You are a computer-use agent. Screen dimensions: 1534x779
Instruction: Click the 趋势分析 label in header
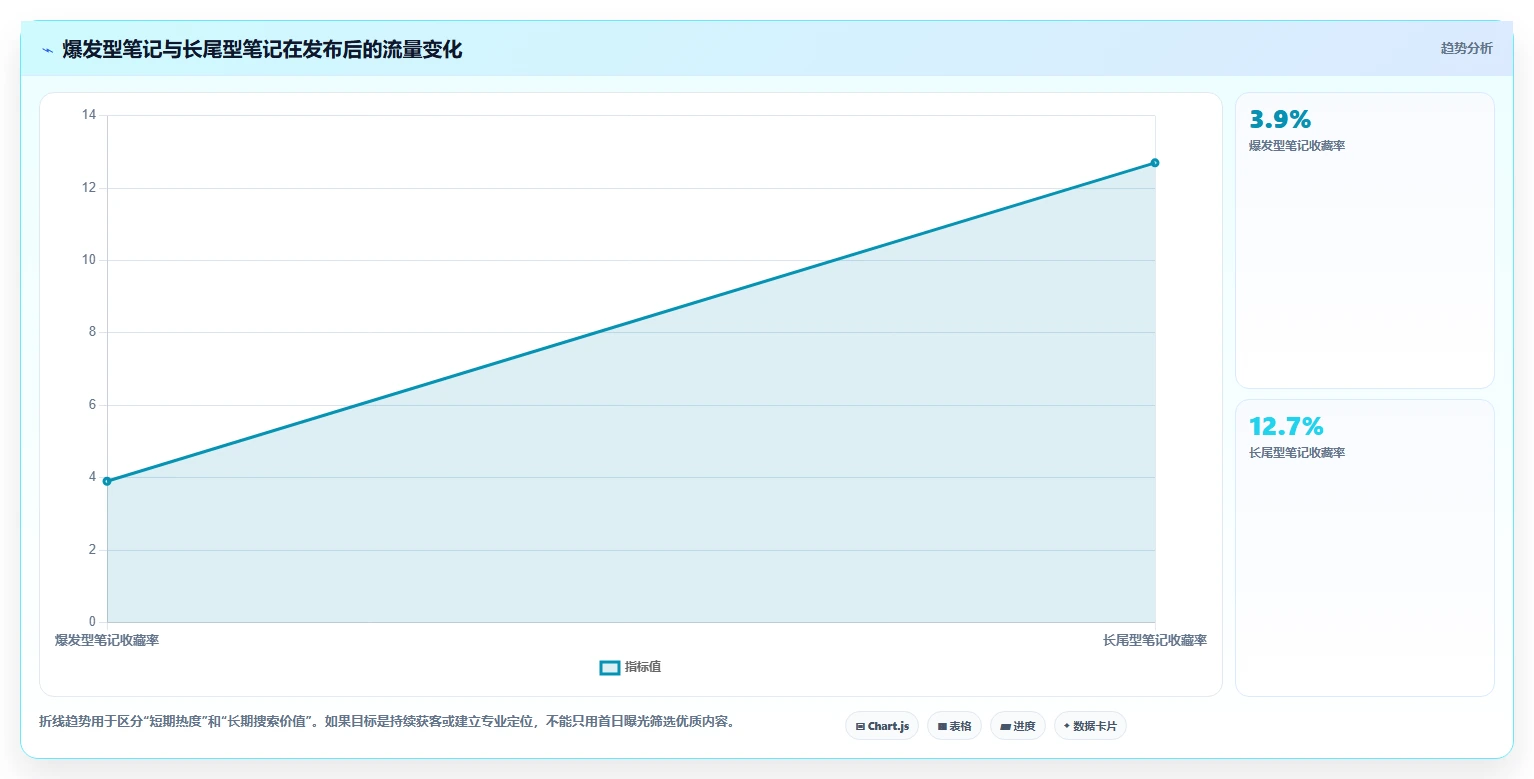tap(1466, 49)
